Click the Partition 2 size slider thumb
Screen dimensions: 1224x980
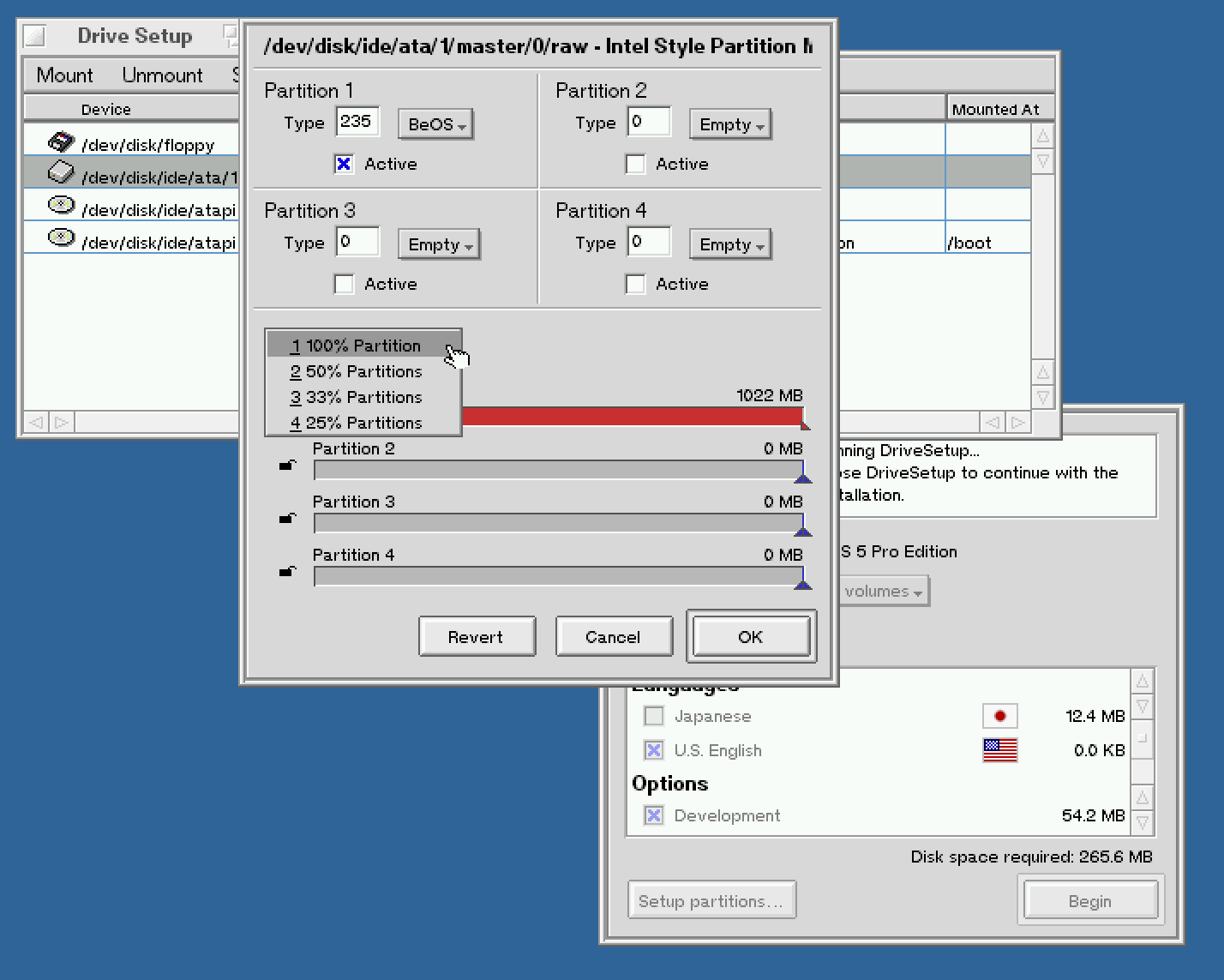point(802,476)
